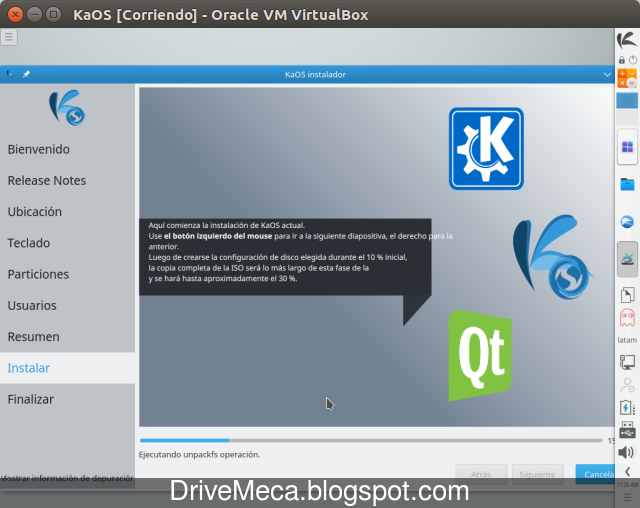The width and height of the screenshot is (640, 508).
Task: Switch to the first virtual desktop in pager
Action: click(x=627, y=100)
